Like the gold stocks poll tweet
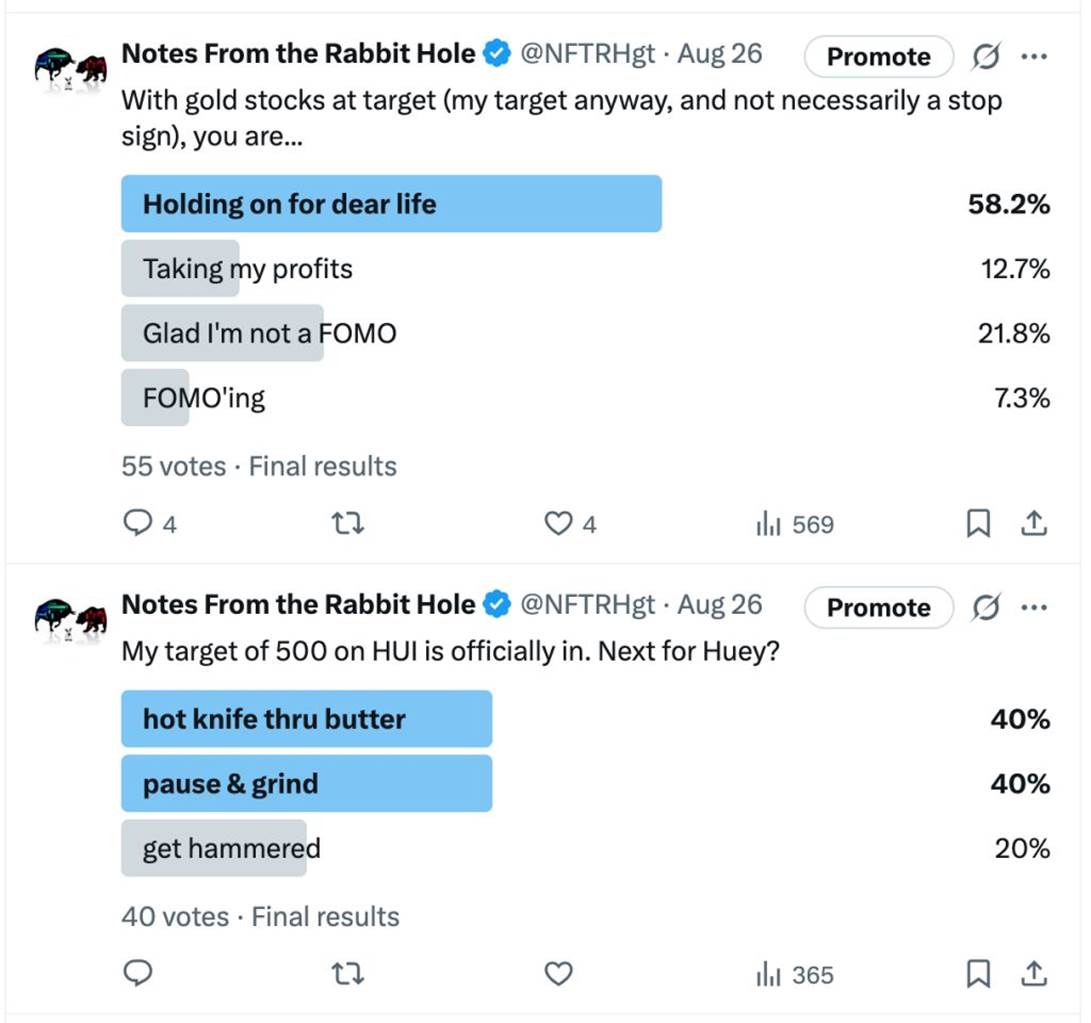The image size is (1091, 1023). [x=558, y=523]
